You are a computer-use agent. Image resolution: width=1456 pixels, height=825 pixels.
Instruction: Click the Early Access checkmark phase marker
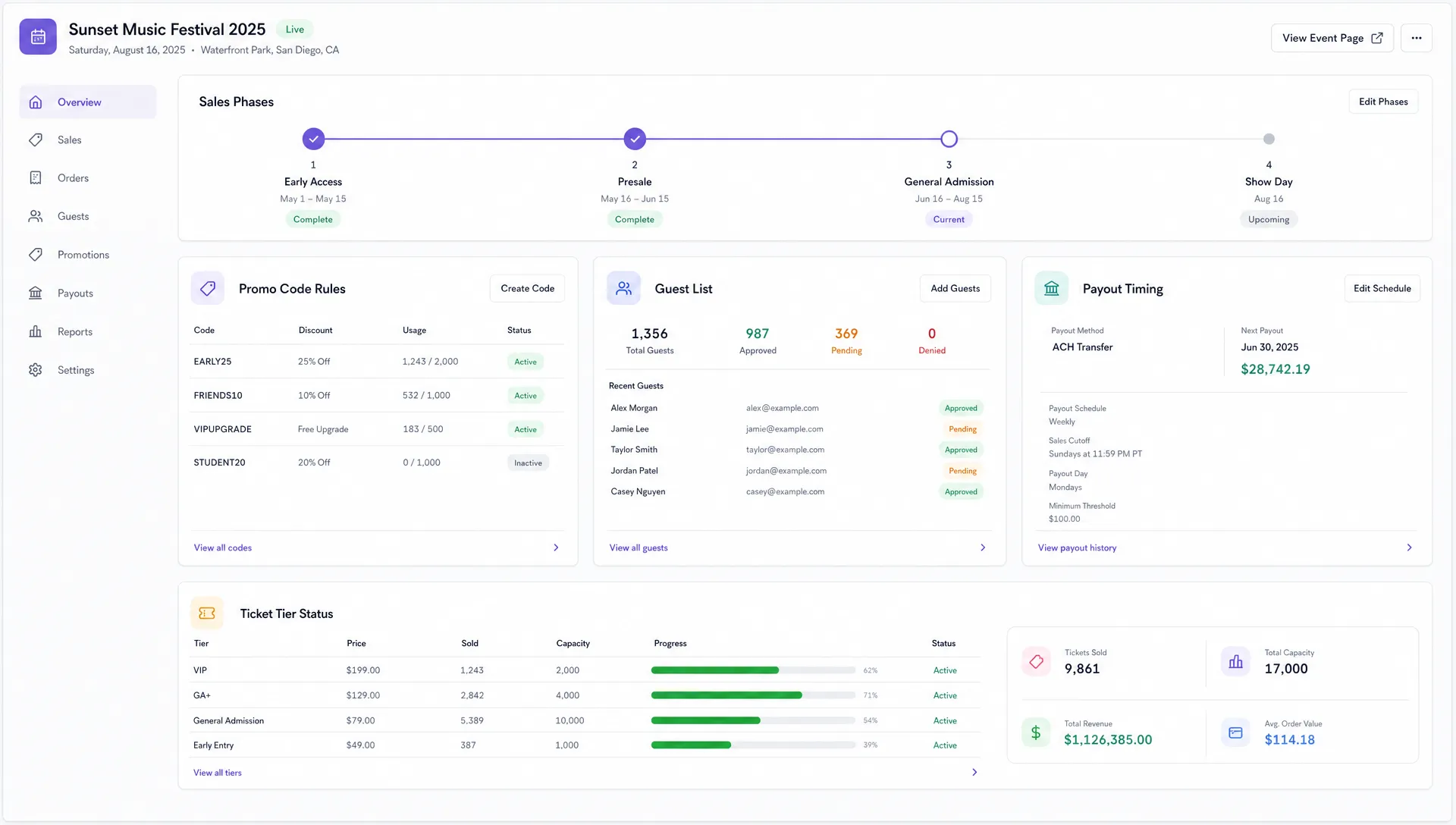(x=313, y=140)
